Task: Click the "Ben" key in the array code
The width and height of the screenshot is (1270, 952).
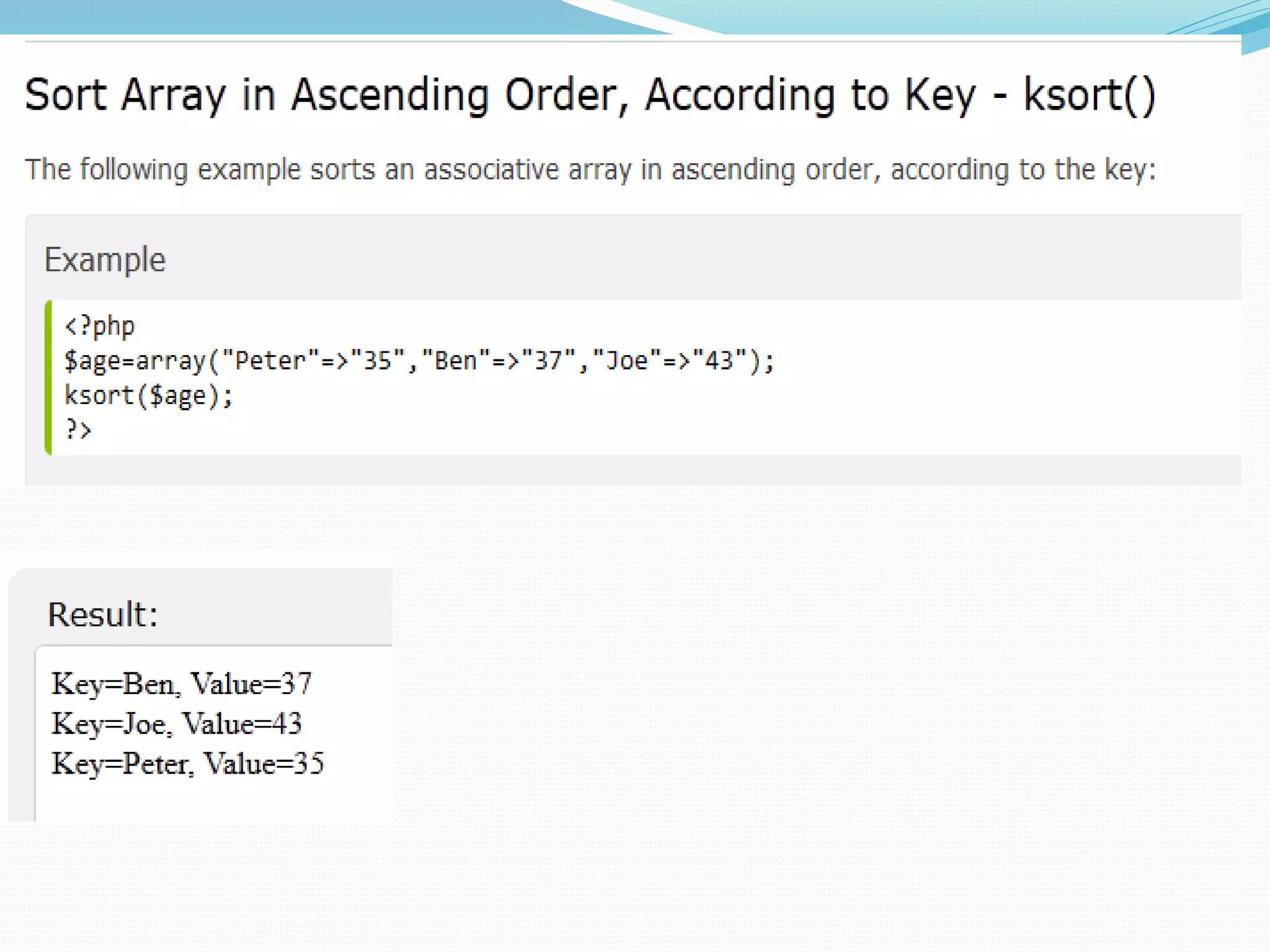Action: pyautogui.click(x=456, y=361)
